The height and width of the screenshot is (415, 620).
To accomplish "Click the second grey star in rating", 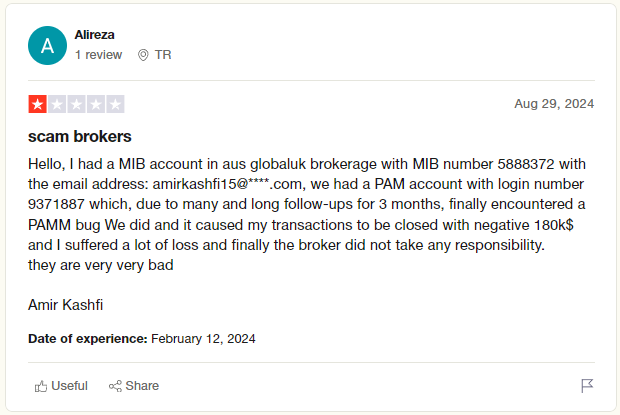I will pyautogui.click(x=57, y=104).
